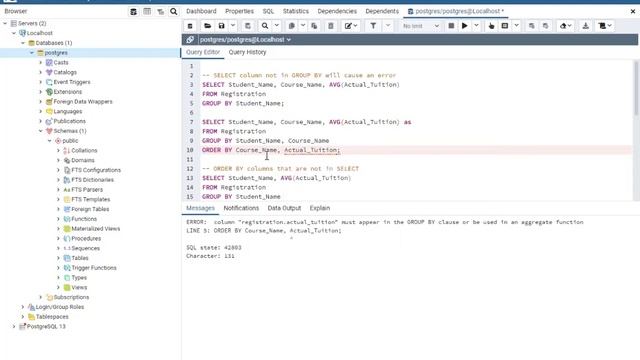The width and height of the screenshot is (640, 360).
Task: Click the Delete trash can icon
Action: tap(331, 26)
